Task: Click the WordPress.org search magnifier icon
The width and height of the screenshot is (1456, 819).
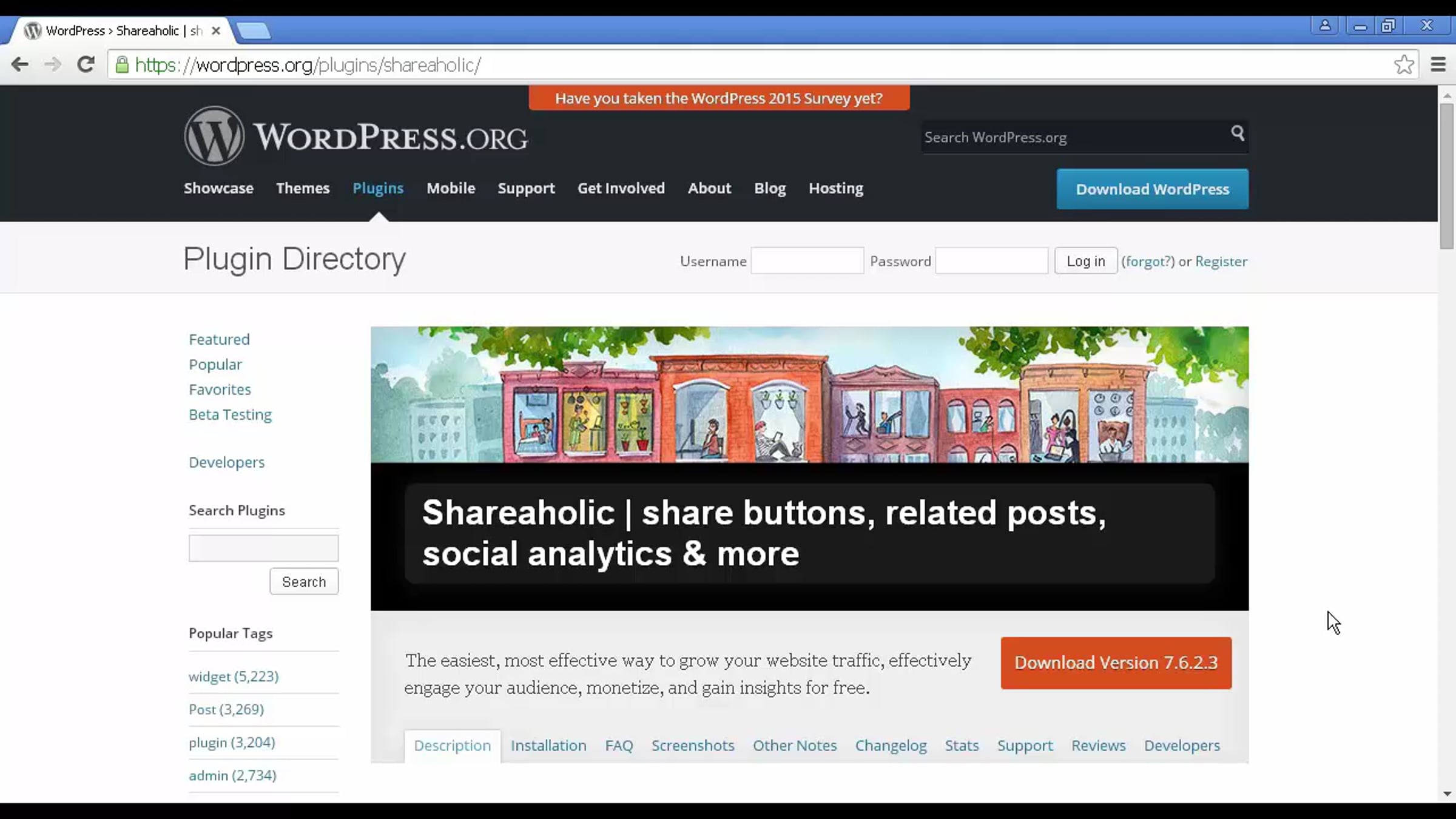Action: (x=1237, y=133)
